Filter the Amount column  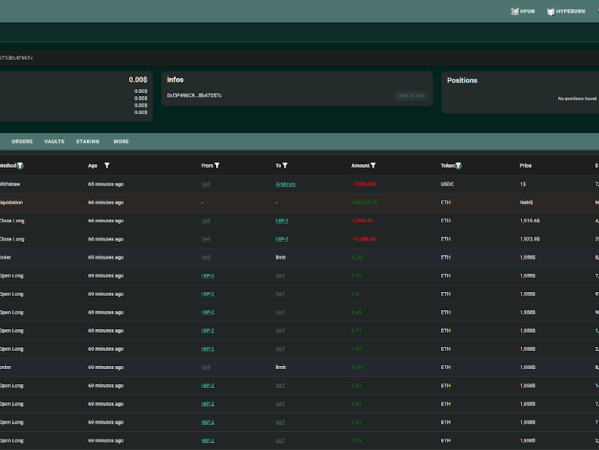pos(373,165)
